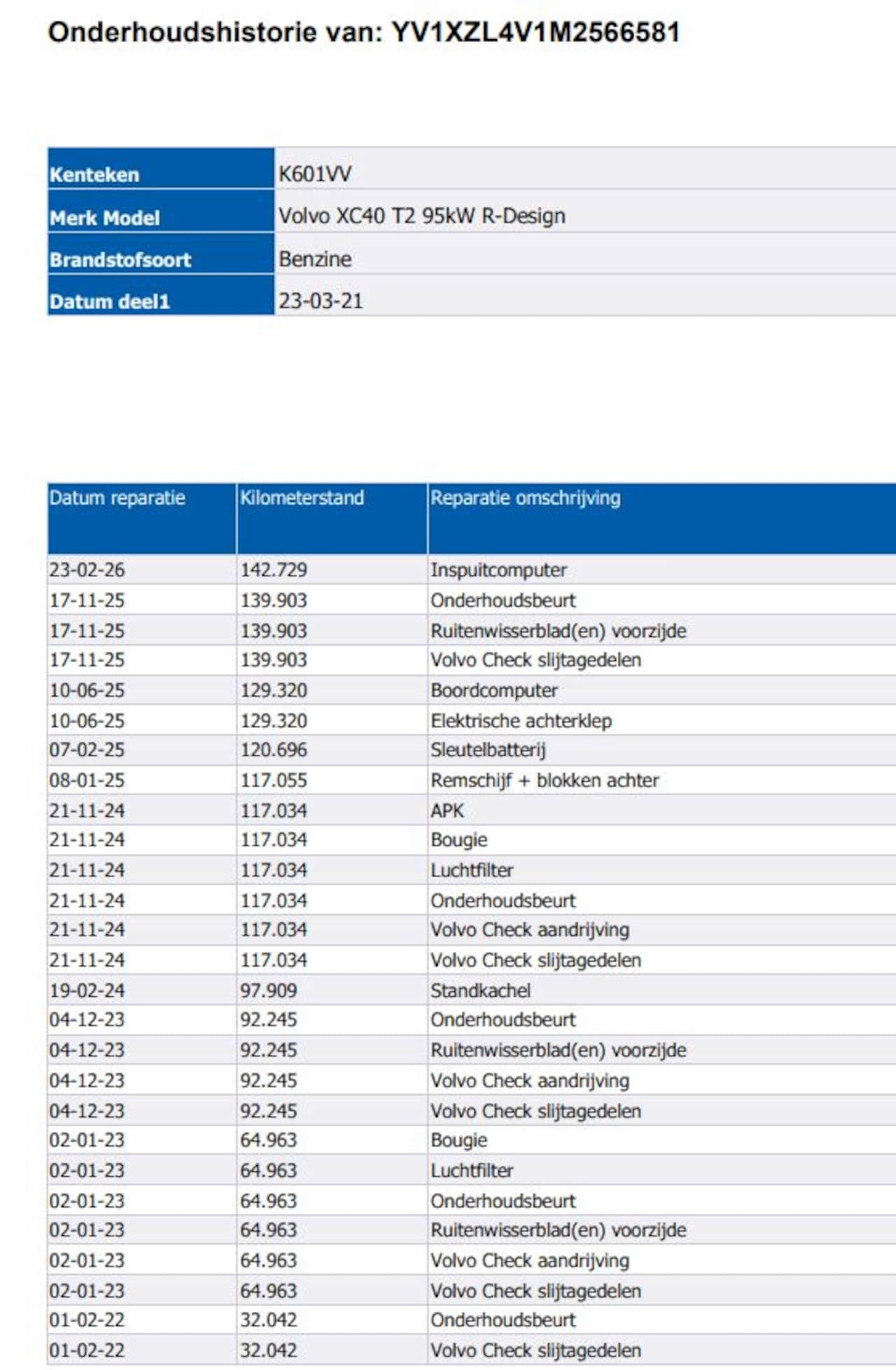Viewport: 896px width, 1370px height.
Task: Select Onderhoudsbeurt at 32.042 km
Action: pos(503,1320)
